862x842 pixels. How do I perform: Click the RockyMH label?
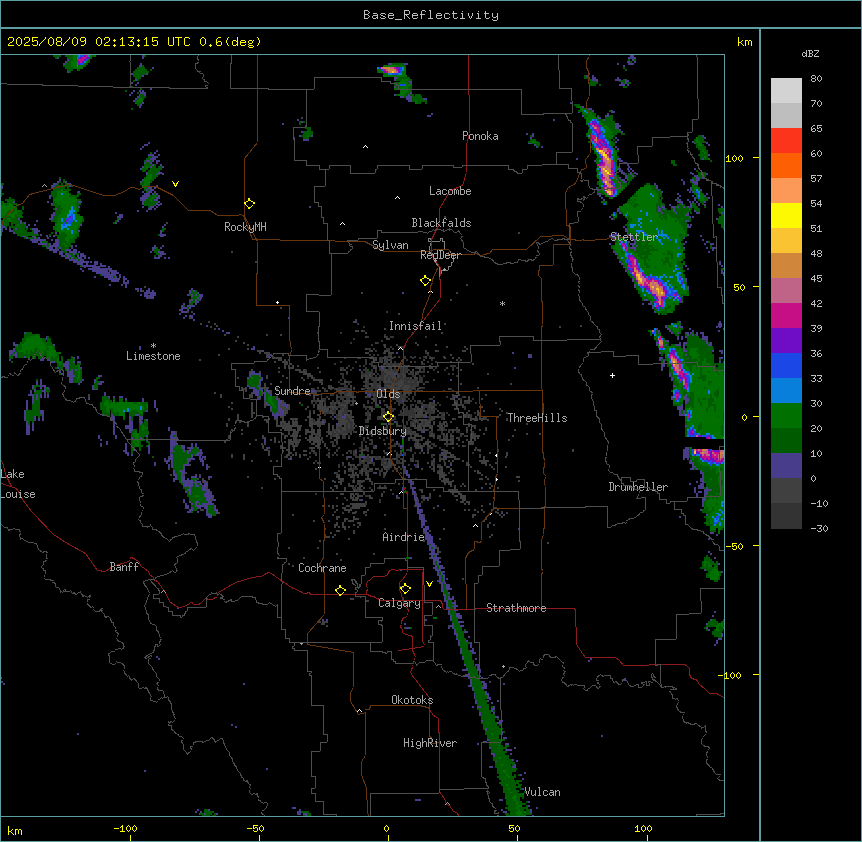[245, 227]
